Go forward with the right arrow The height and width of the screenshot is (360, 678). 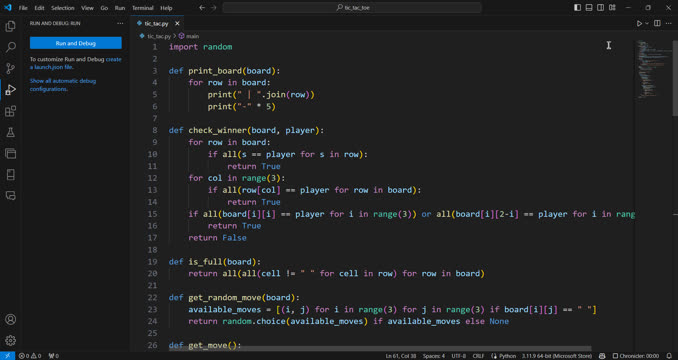click(x=214, y=8)
